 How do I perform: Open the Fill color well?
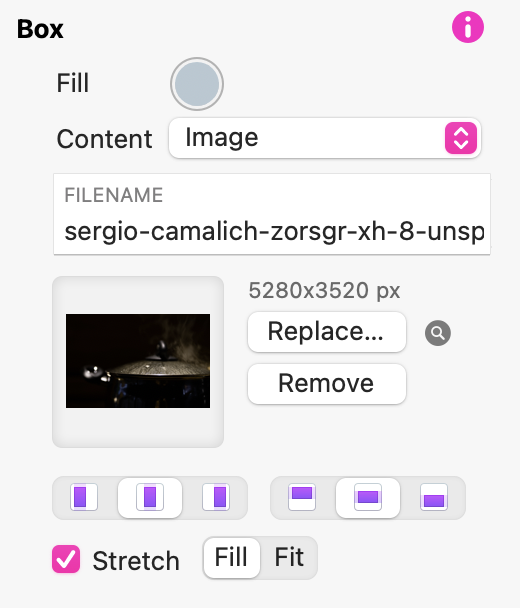[197, 84]
